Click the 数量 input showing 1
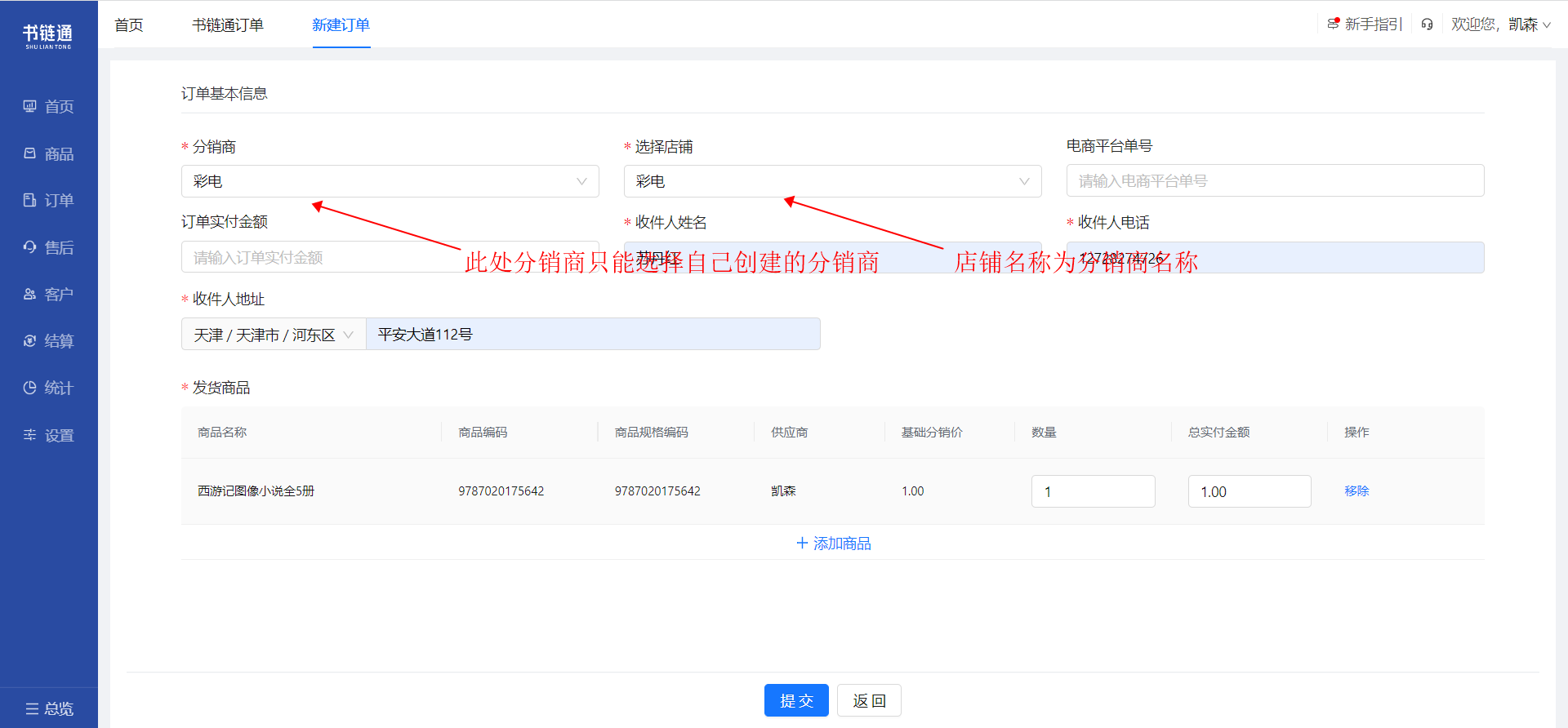The height and width of the screenshot is (728, 1568). pos(1094,491)
